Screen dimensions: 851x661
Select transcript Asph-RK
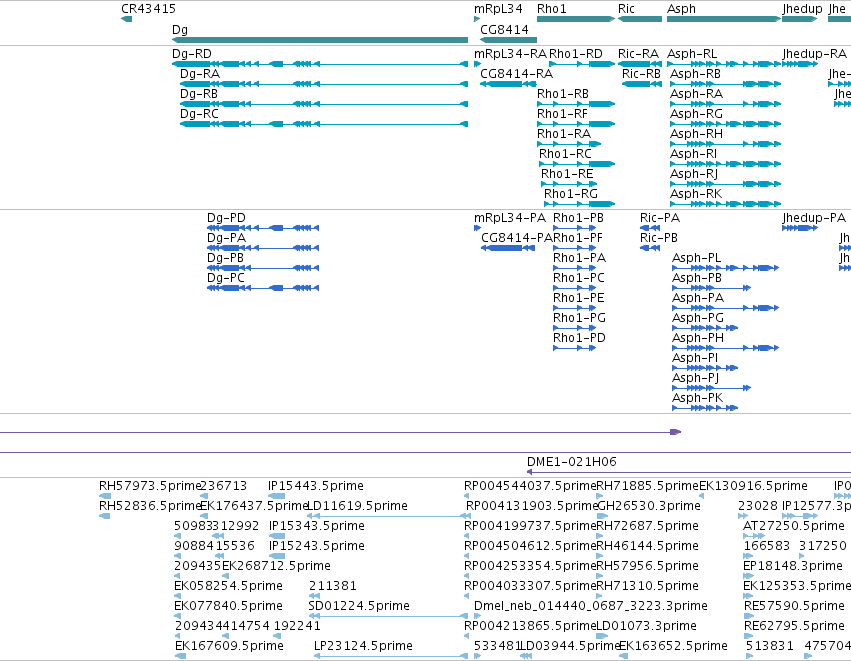(726, 204)
